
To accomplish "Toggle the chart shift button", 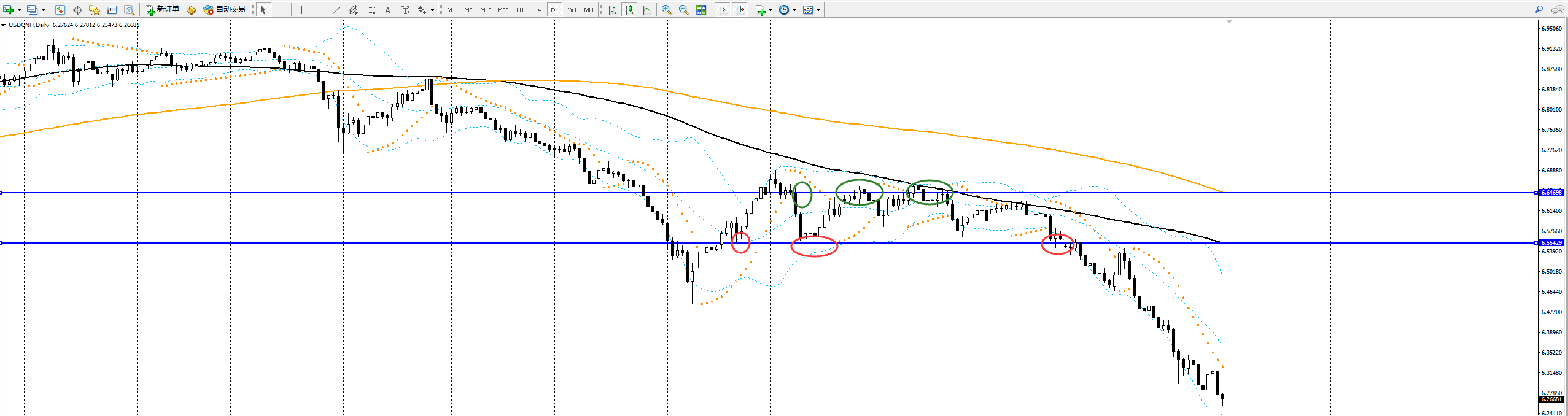I will coord(740,10).
